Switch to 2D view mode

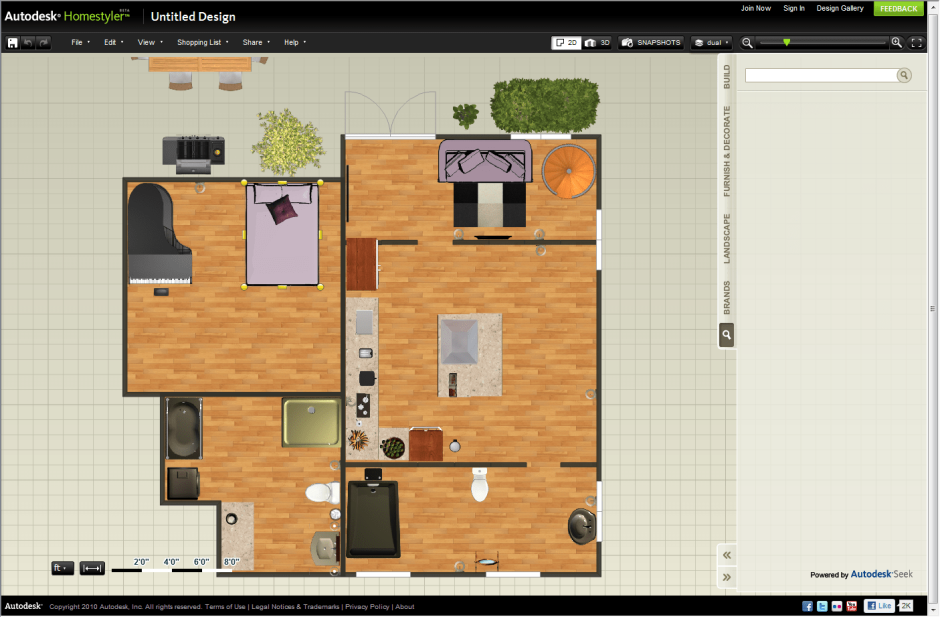click(567, 43)
